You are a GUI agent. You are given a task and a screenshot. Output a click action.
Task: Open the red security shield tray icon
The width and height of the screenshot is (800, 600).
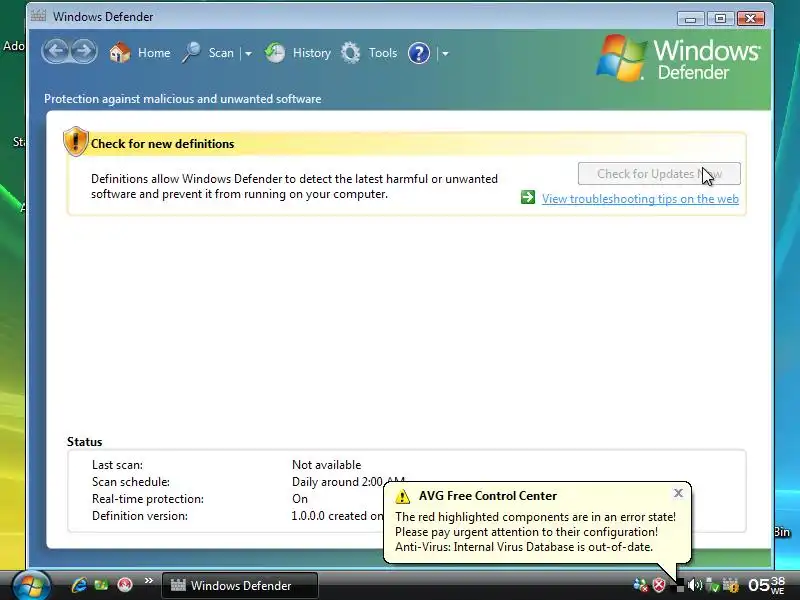tap(660, 585)
